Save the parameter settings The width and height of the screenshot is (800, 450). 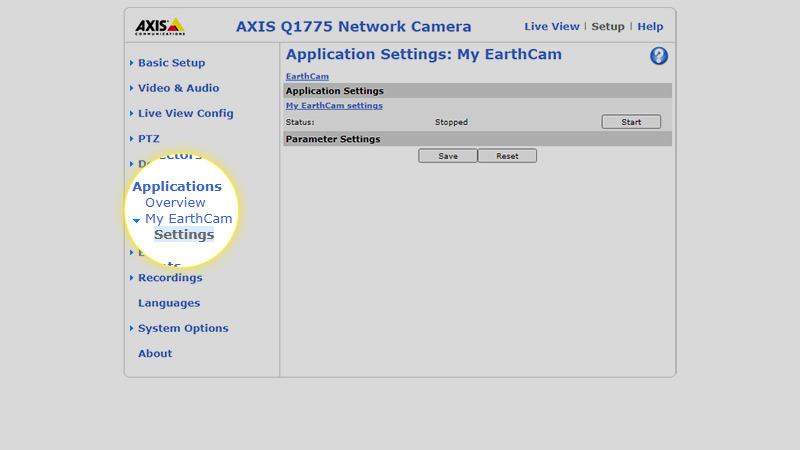tap(448, 156)
